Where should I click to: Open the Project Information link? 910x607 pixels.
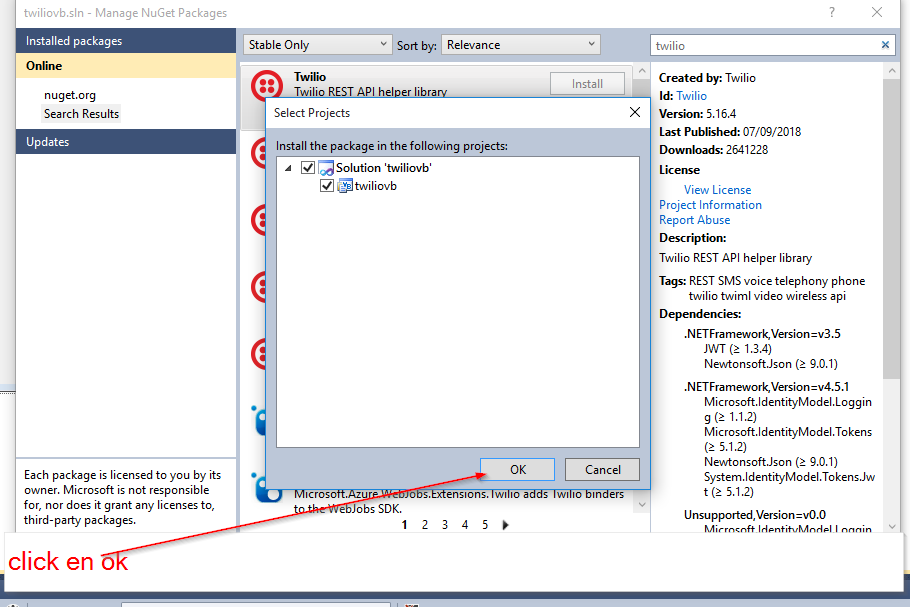pos(710,205)
